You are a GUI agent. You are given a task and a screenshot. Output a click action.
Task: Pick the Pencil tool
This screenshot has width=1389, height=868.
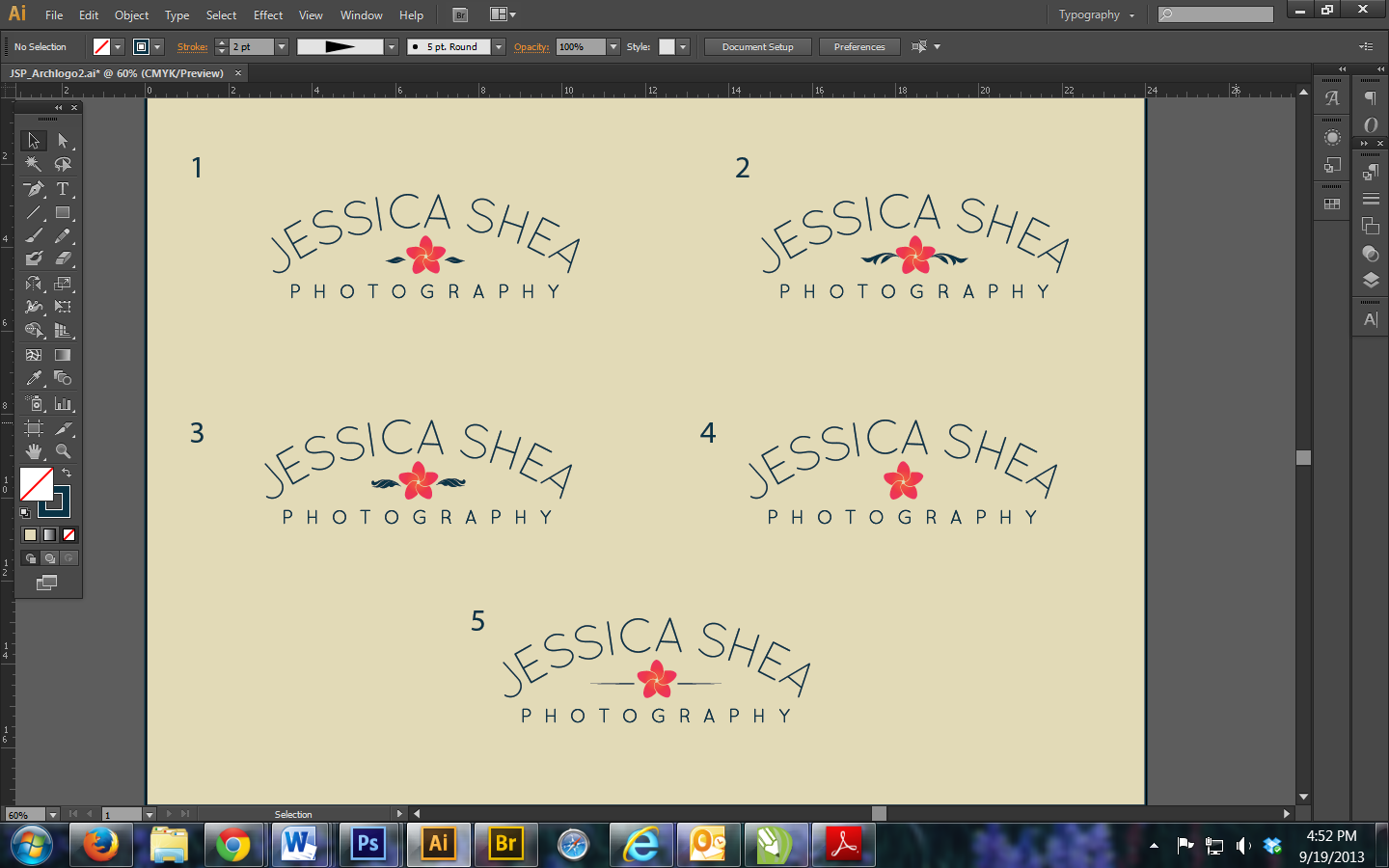63,235
